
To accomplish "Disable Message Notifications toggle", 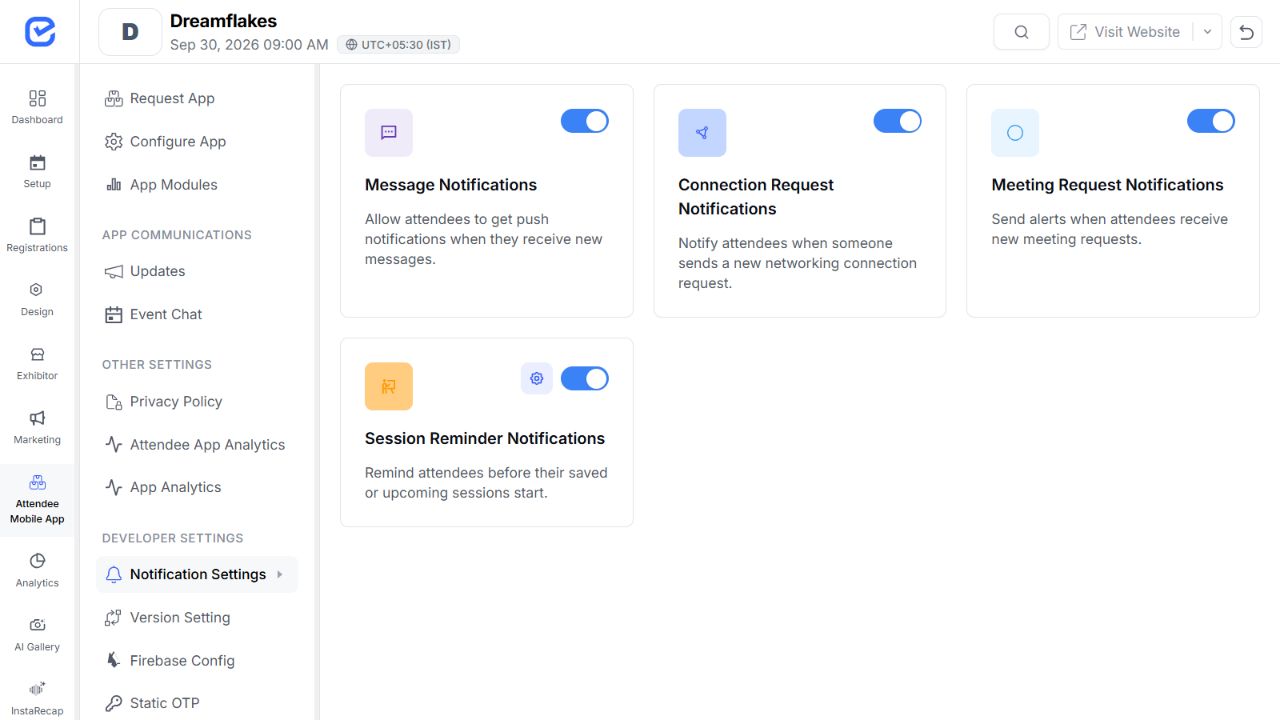I will (x=585, y=121).
